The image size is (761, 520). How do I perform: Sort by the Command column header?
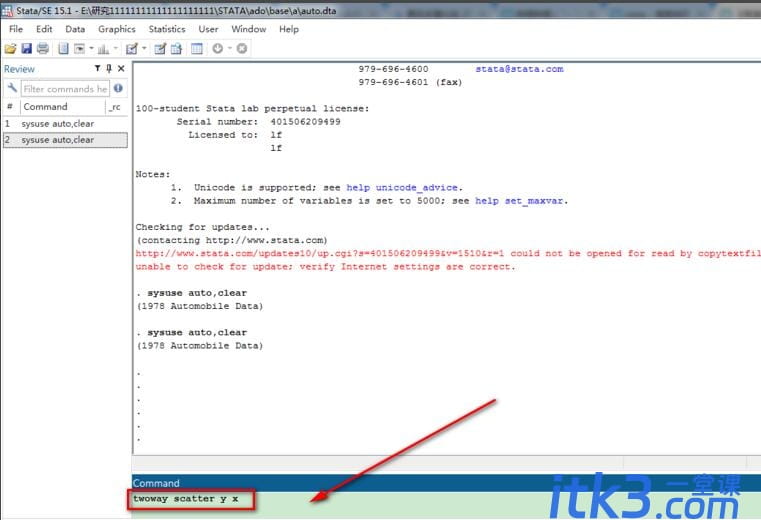click(x=62, y=106)
